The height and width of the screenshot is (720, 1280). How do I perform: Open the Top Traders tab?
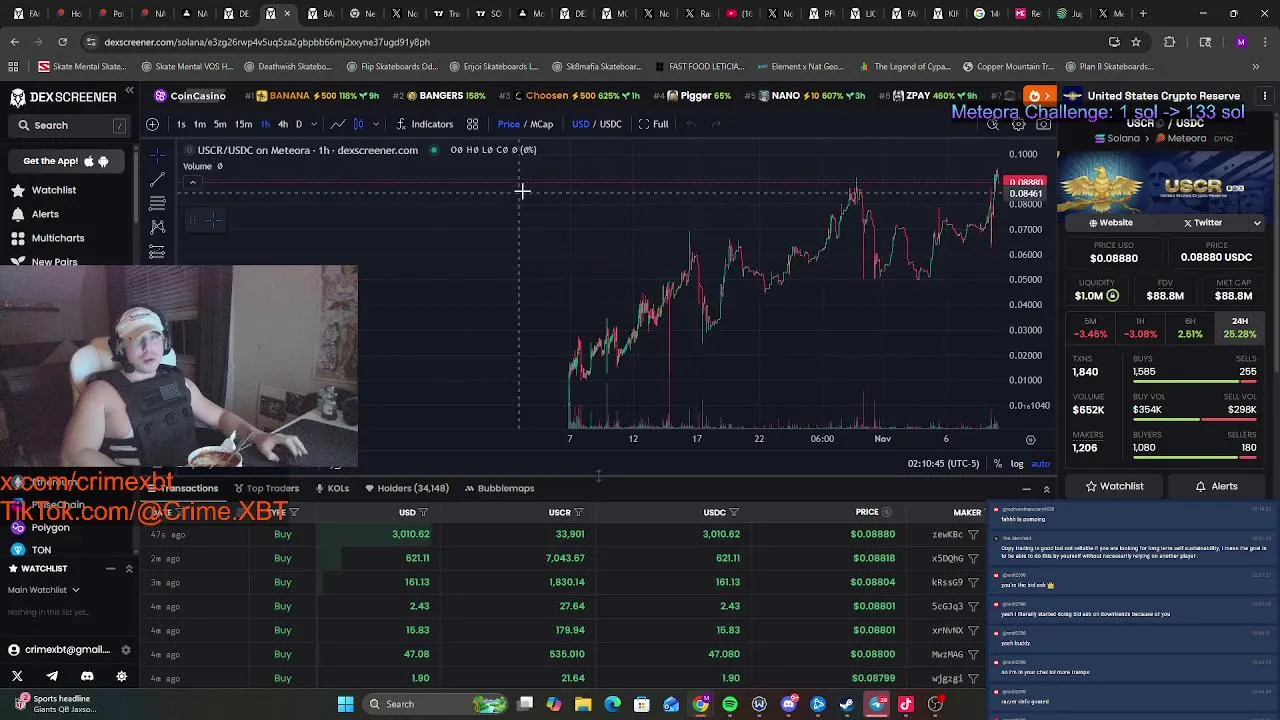coord(267,488)
